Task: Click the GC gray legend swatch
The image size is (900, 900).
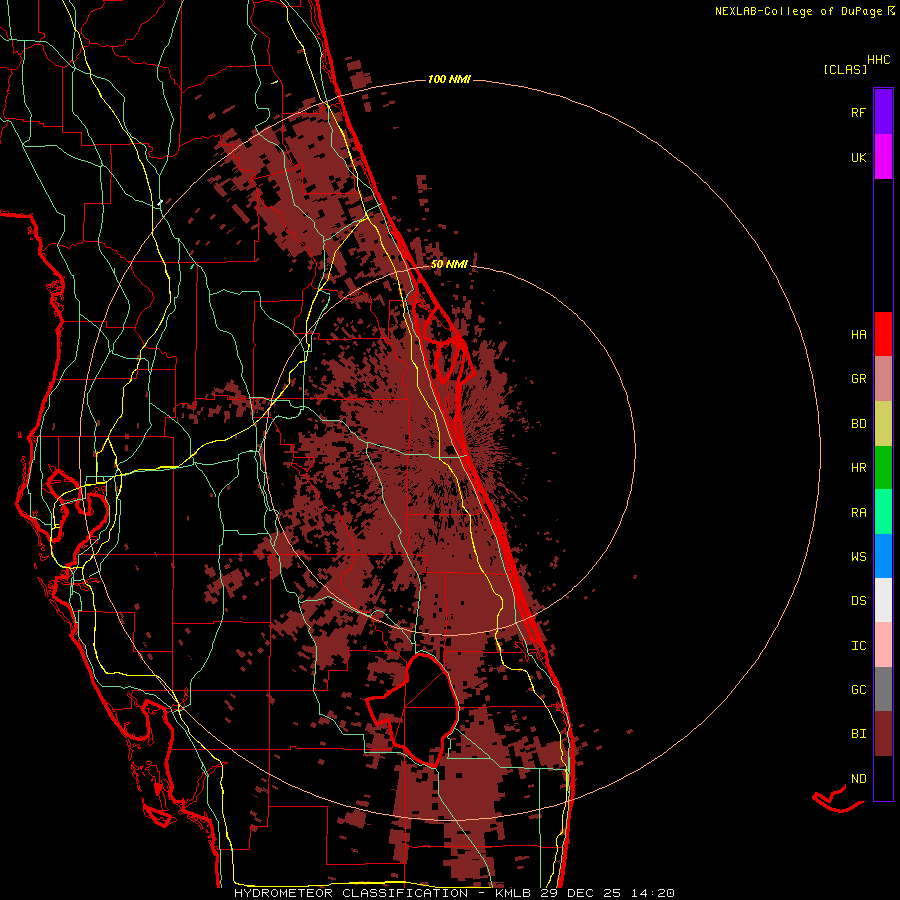Action: pos(883,689)
